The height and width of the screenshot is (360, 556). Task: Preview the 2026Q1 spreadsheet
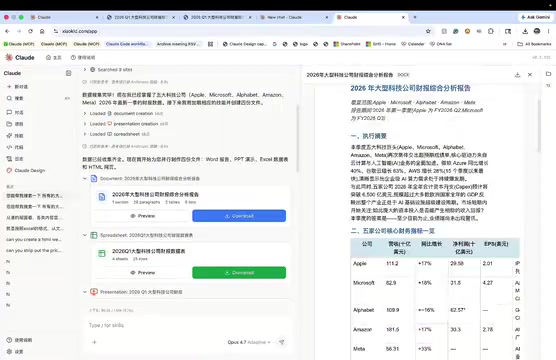pyautogui.click(x=143, y=272)
